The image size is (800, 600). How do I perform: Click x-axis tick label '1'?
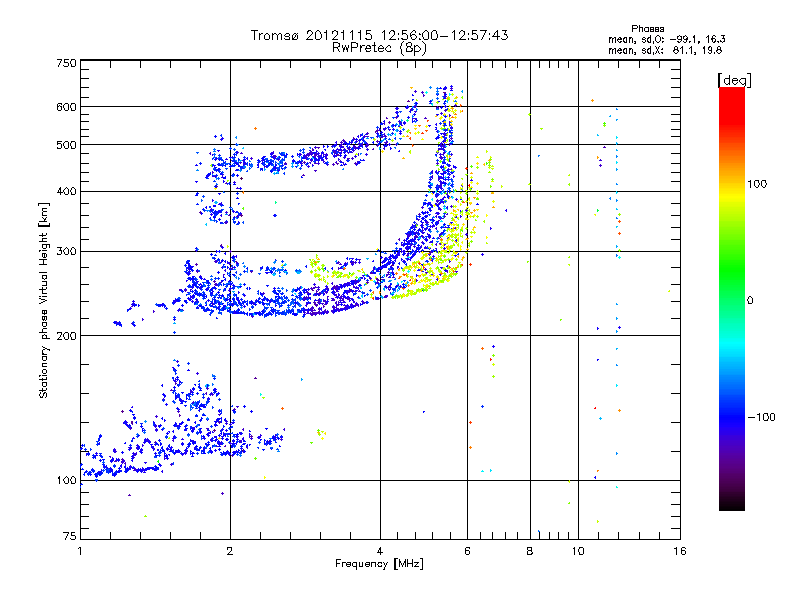(x=80, y=551)
